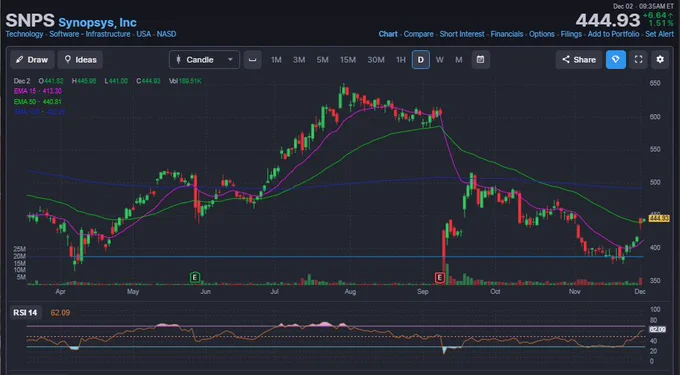Click the SNPS ticker symbol
This screenshot has width=680, height=375.
point(30,21)
